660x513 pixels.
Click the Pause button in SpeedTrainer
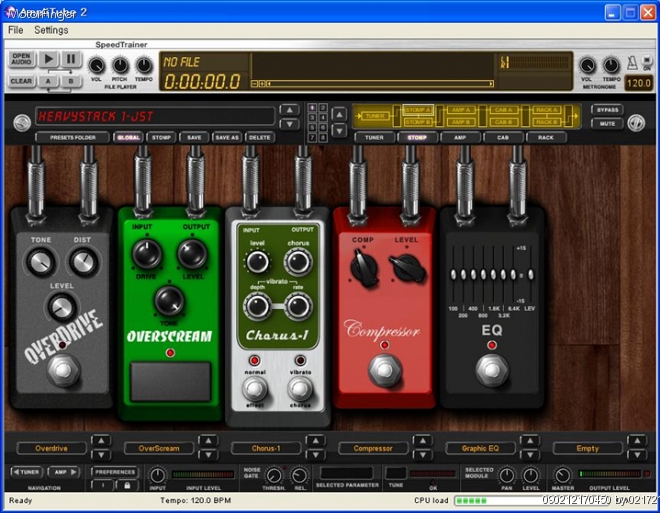(x=72, y=60)
